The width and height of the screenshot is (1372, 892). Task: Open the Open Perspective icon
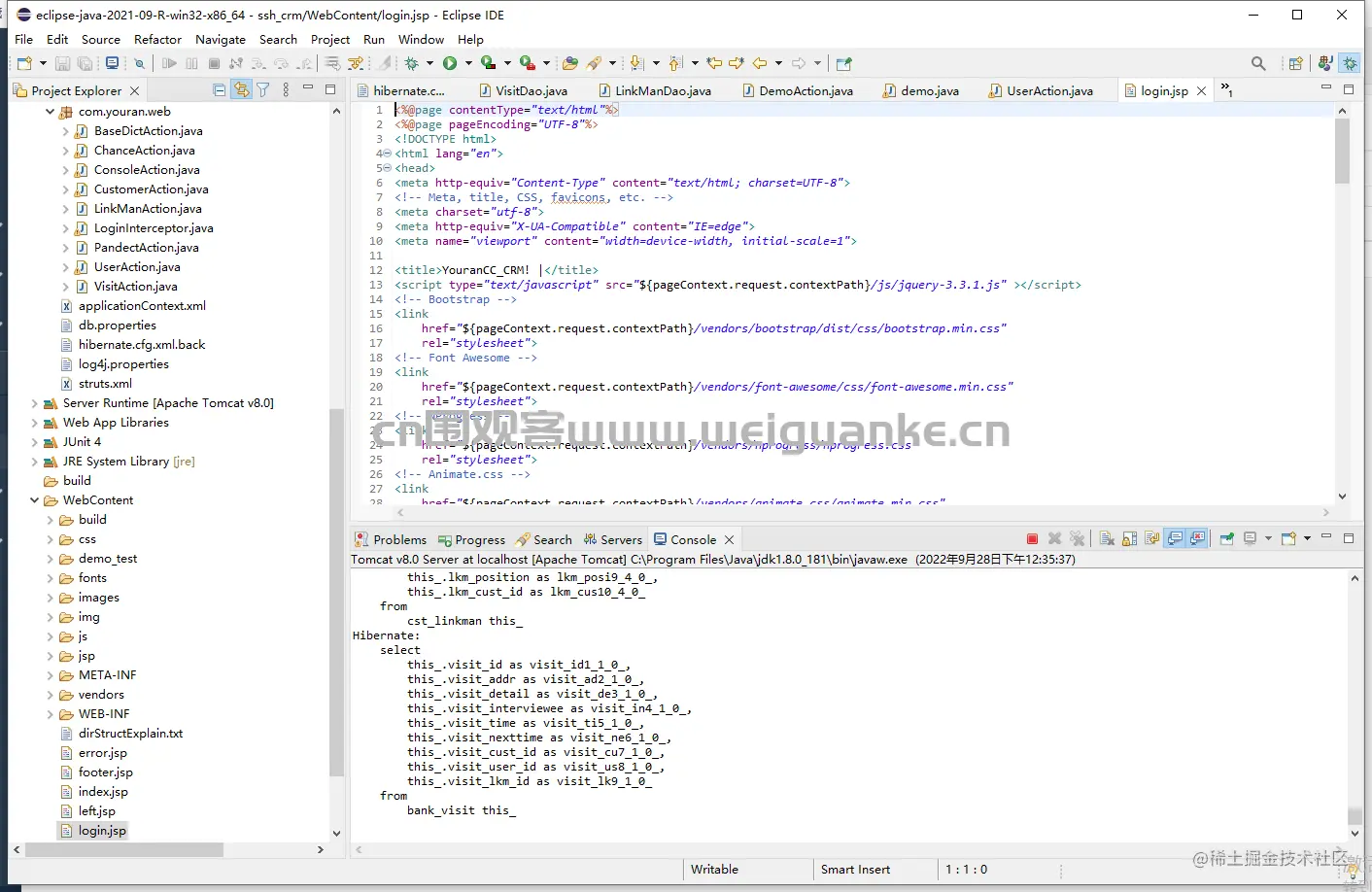click(x=1295, y=63)
